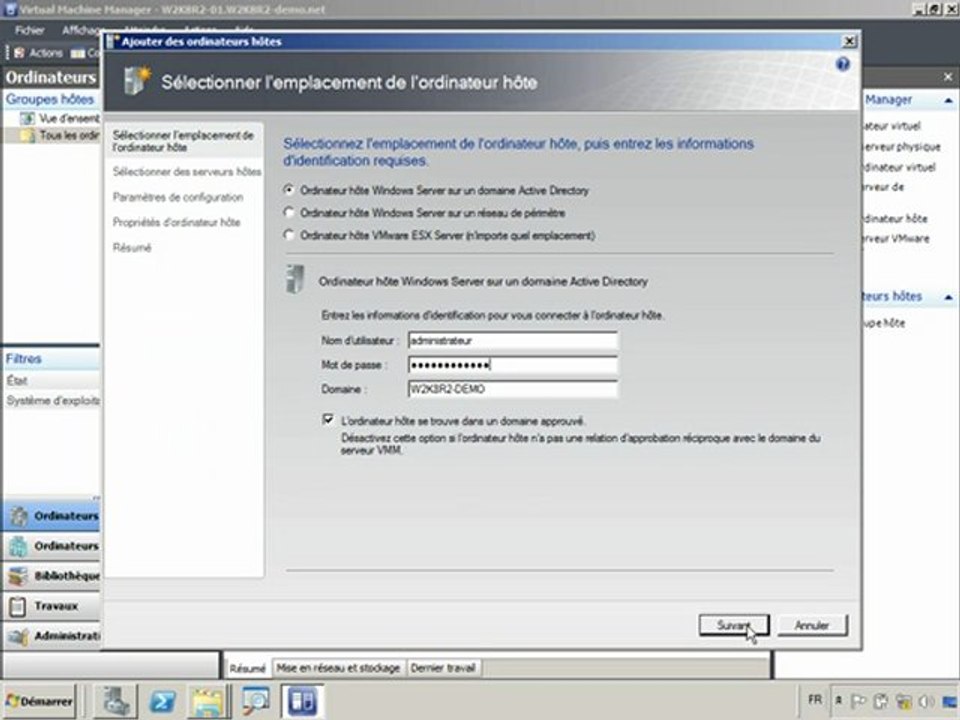
Task: Select the Vue d'ensemble tree icon
Action: pyautogui.click(x=27, y=118)
